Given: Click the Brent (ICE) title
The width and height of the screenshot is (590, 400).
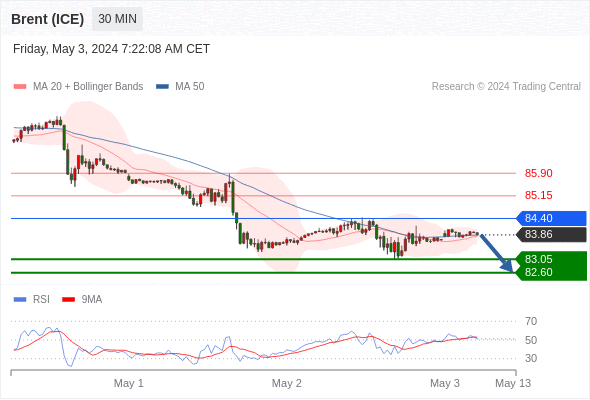Looking at the screenshot, I should click(x=47, y=19).
